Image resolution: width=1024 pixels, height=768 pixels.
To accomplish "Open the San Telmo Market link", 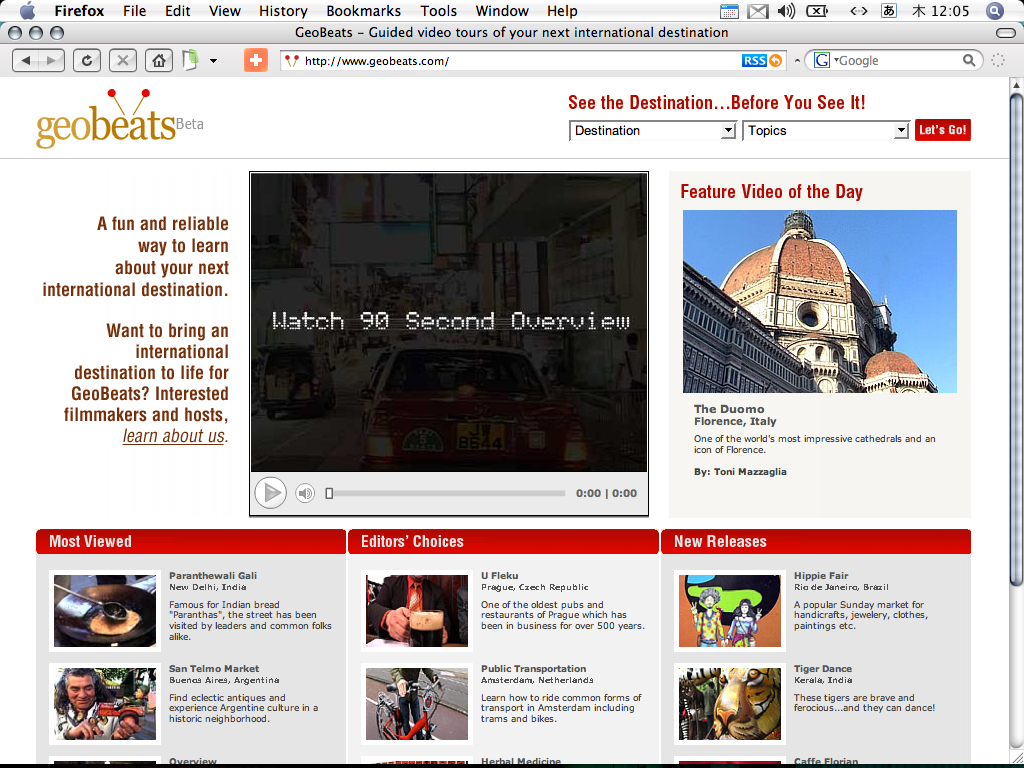I will click(214, 669).
